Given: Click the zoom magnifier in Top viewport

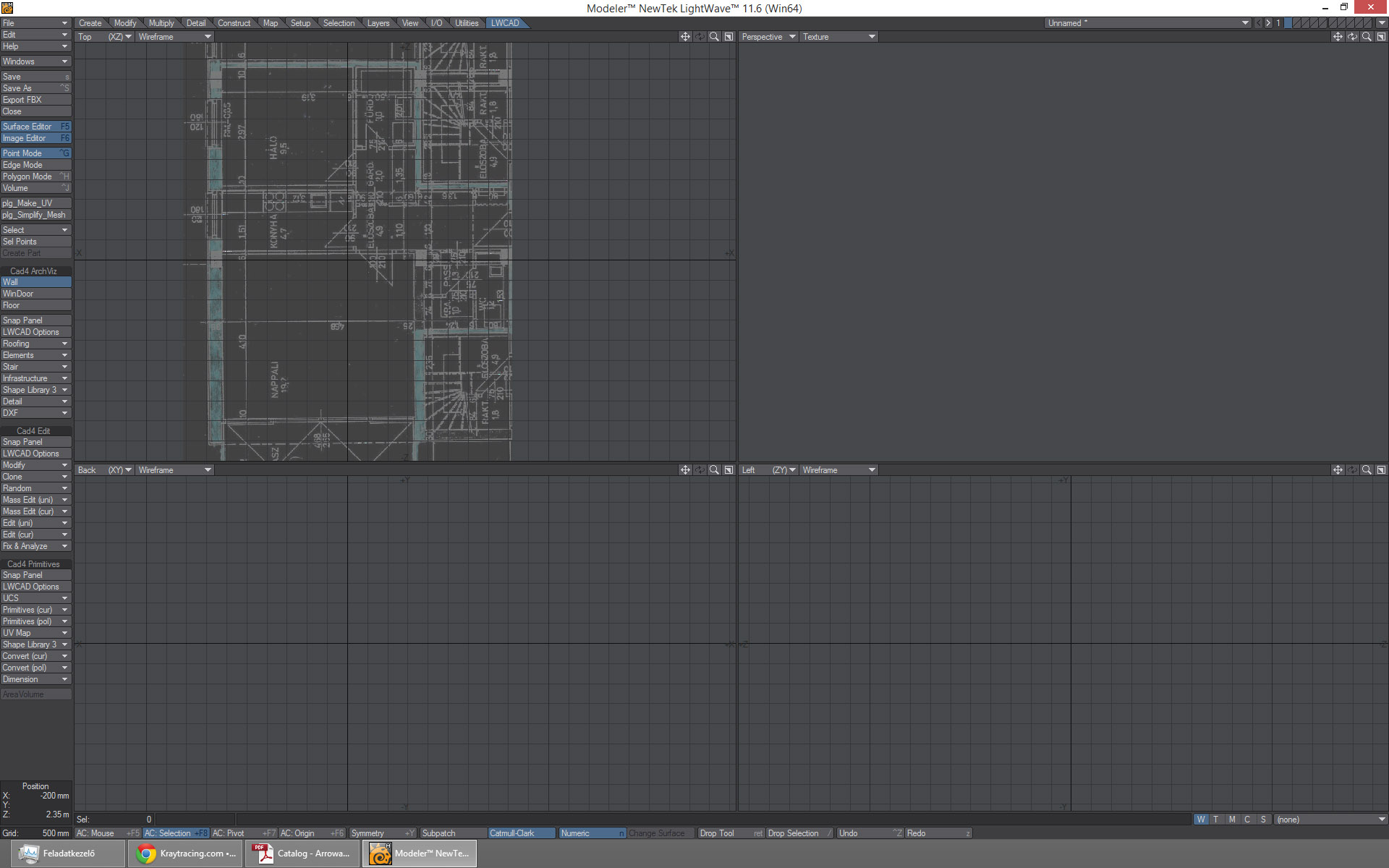Looking at the screenshot, I should [714, 37].
